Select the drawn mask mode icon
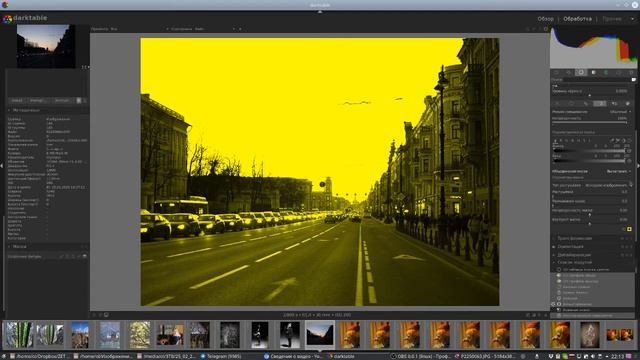The height and width of the screenshot is (360, 640). point(586,104)
